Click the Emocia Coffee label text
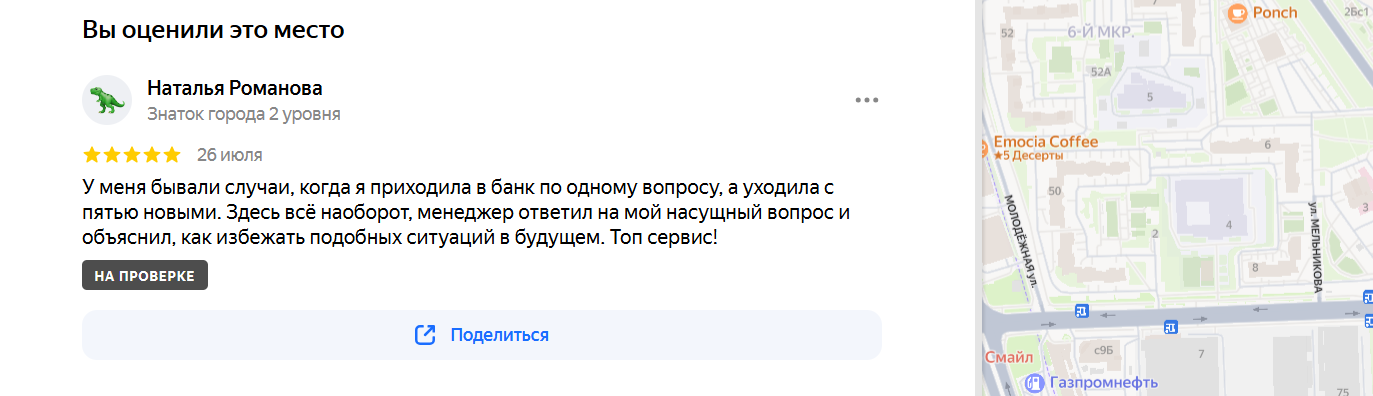 pos(1046,142)
